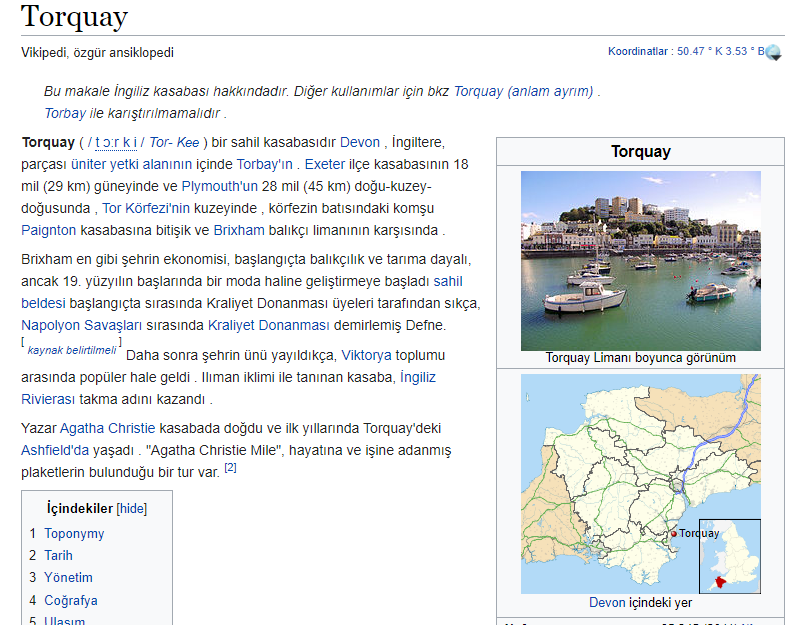798x625 pixels.
Task: Visit the Brixham link
Action: (x=239, y=230)
